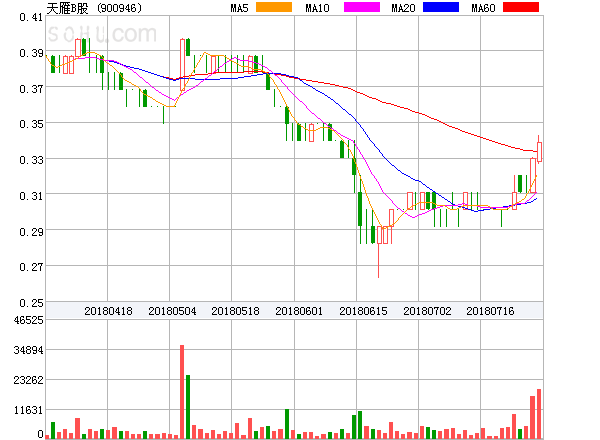The image size is (600, 440).
Task: Click the last red volume bar on the right
Action: (x=539, y=414)
